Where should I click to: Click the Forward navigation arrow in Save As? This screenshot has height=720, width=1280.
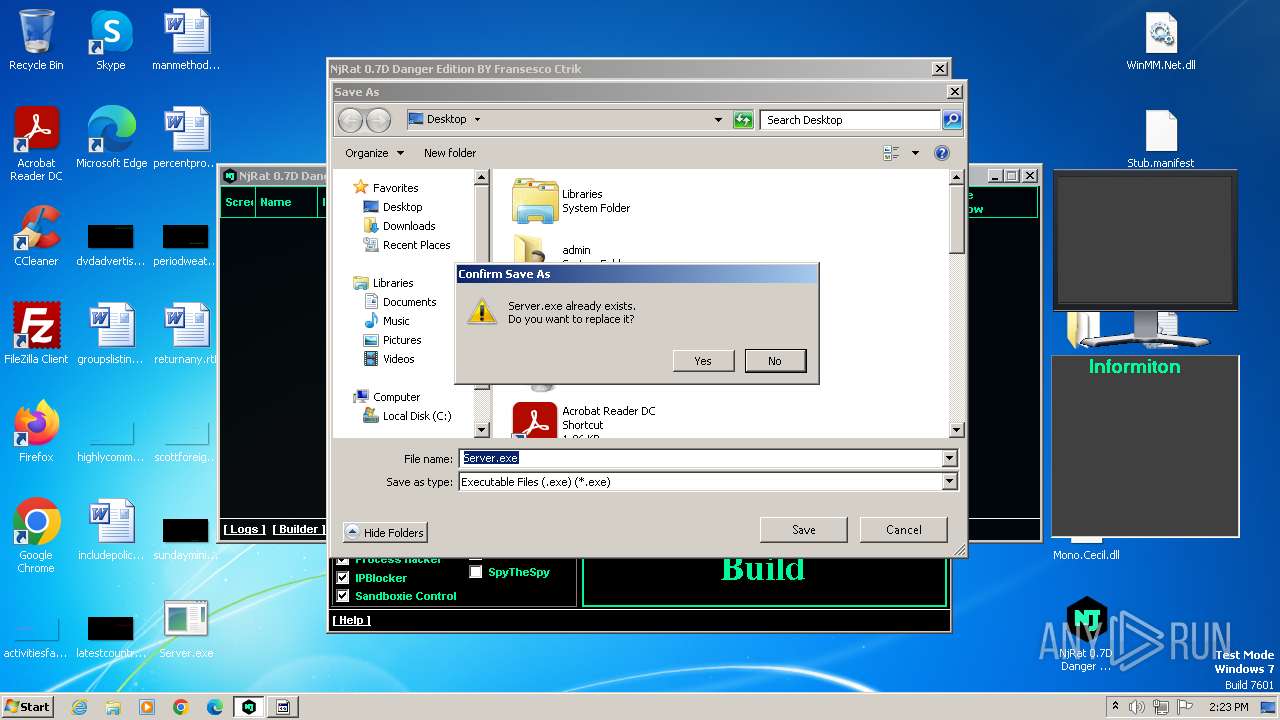(x=378, y=120)
